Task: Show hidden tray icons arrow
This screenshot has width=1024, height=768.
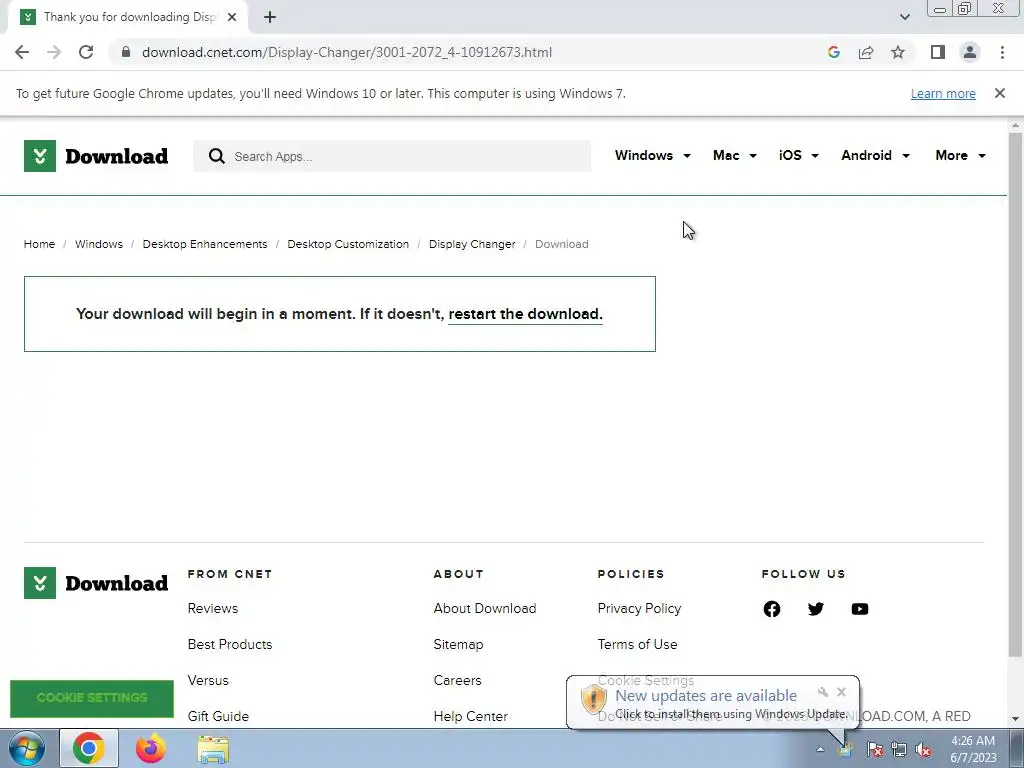Action: point(820,750)
